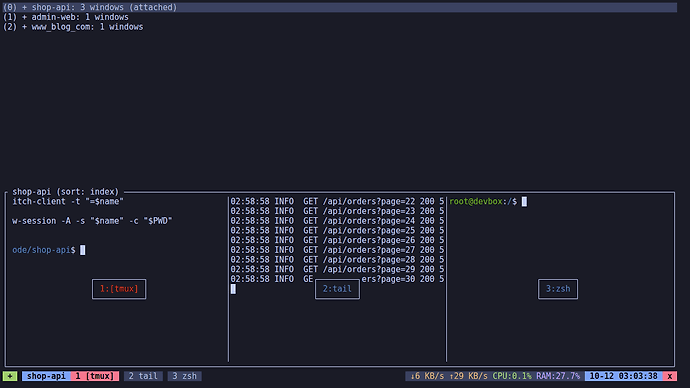Click the CPU usage indicator
The image size is (690, 388).
(x=512, y=376)
